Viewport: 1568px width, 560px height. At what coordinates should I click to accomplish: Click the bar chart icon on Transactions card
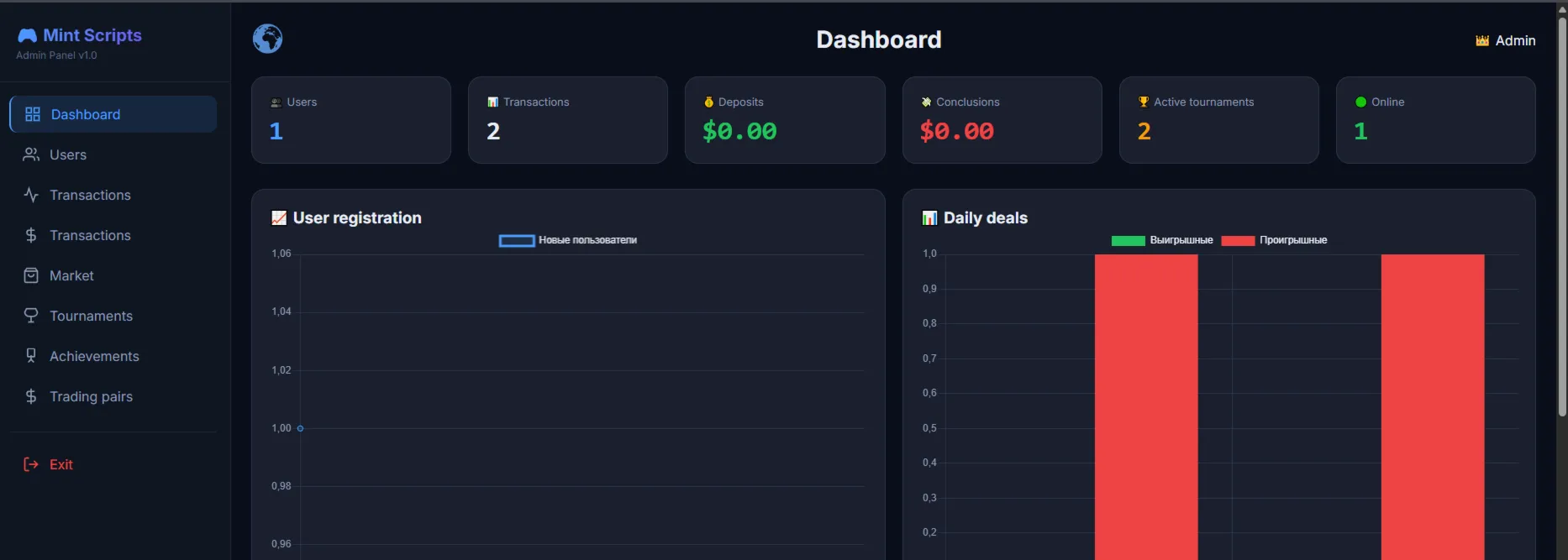[492, 102]
